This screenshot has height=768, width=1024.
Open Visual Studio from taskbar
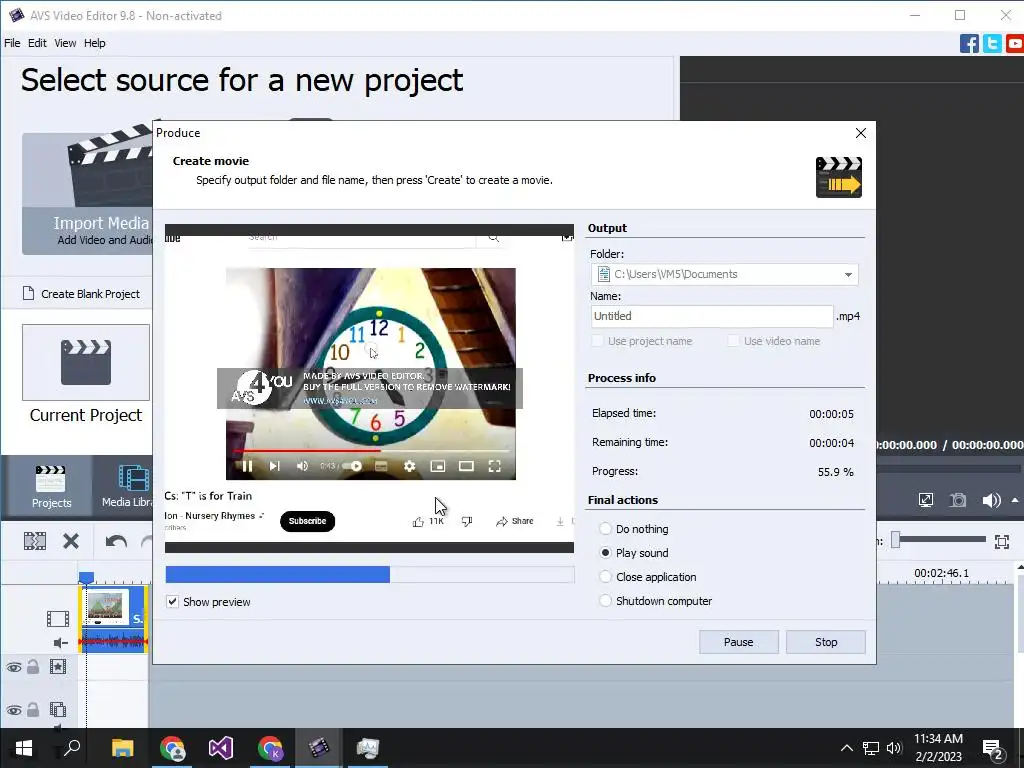tap(221, 748)
